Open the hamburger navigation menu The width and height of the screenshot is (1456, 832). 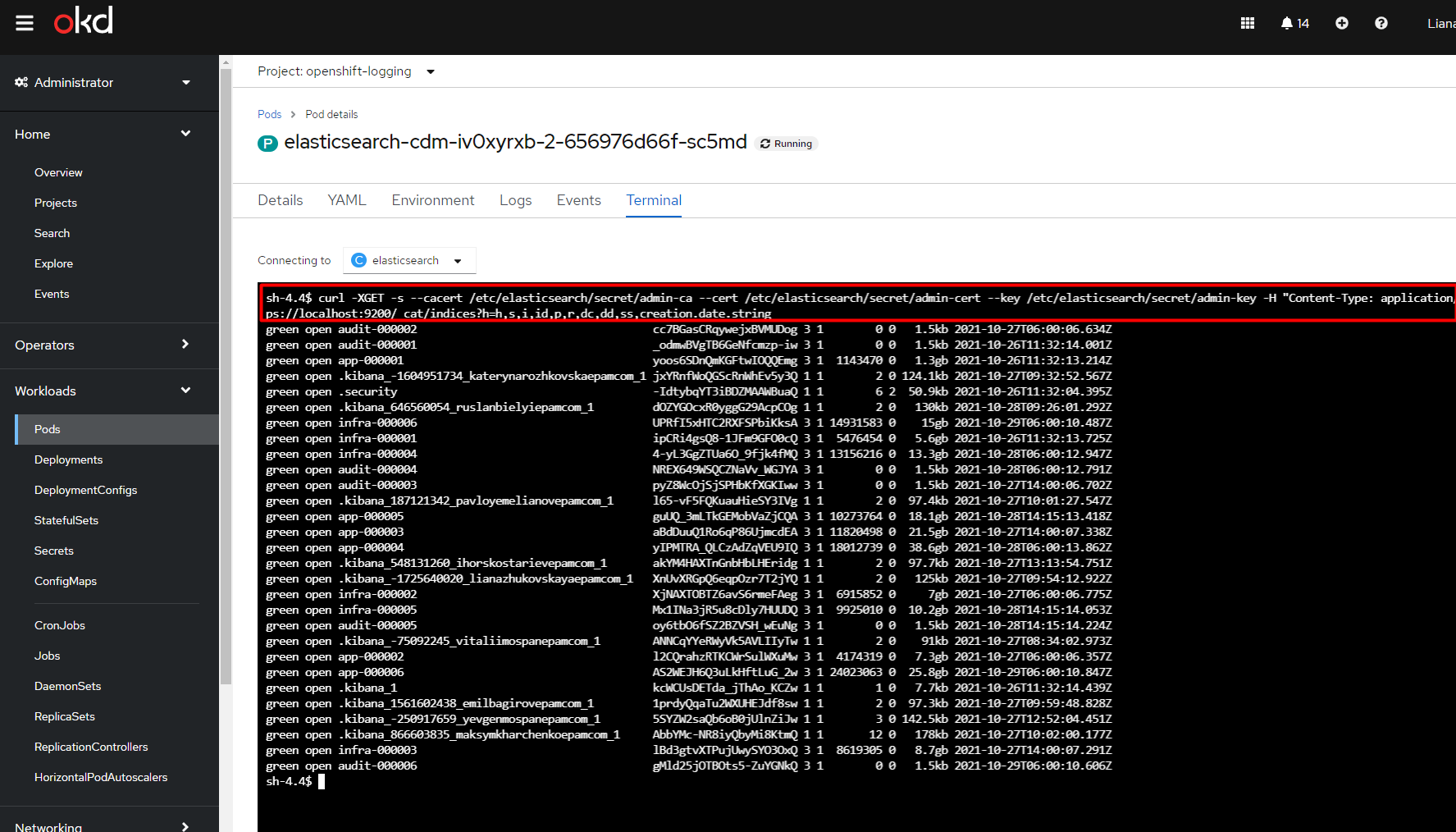[x=25, y=23]
